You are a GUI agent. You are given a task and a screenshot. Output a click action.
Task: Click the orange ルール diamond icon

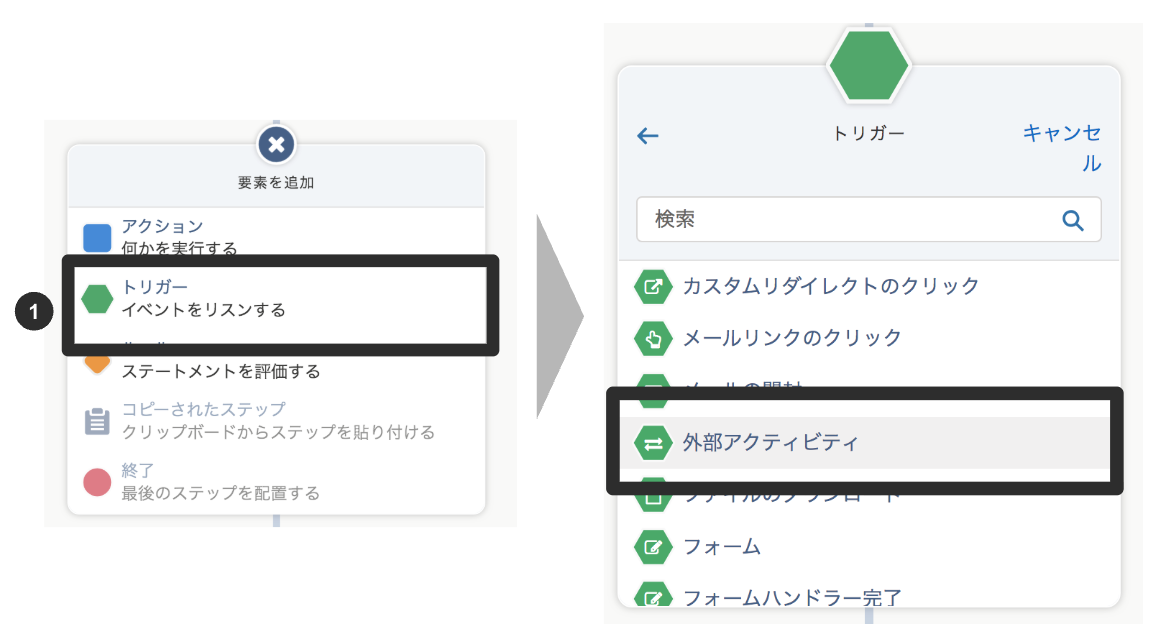(x=96, y=360)
